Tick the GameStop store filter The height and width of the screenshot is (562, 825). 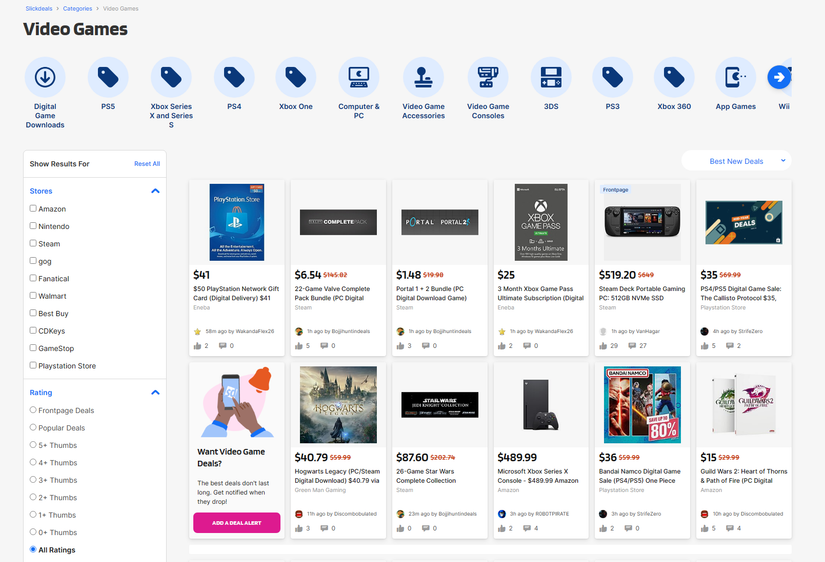click(x=34, y=348)
